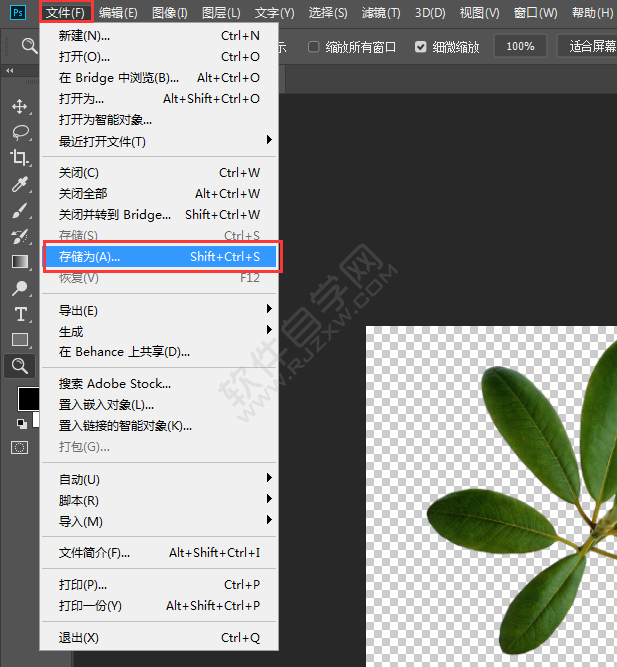Select 在 Behance 上共享(D)... entry
Image resolution: width=617 pixels, height=667 pixels.
pos(159,352)
